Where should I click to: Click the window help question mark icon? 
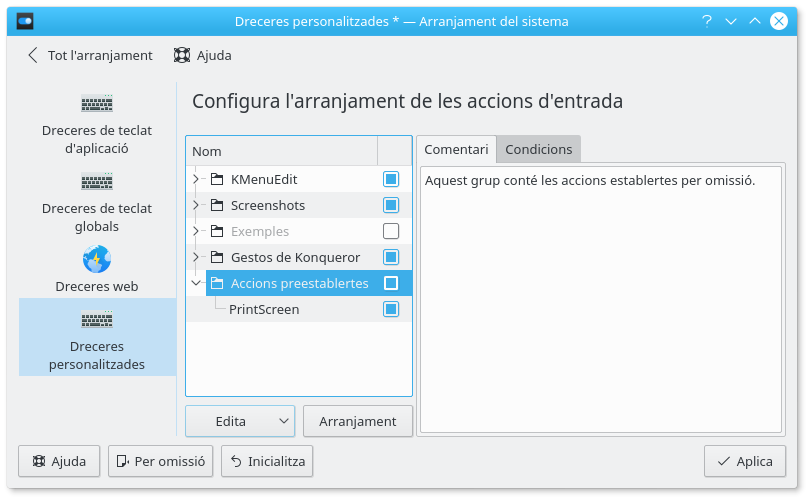point(707,21)
